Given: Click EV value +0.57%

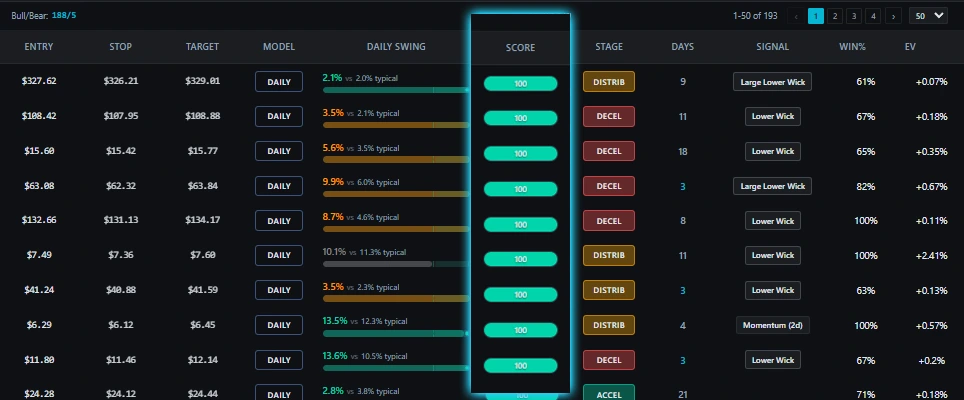Looking at the screenshot, I should pos(931,325).
